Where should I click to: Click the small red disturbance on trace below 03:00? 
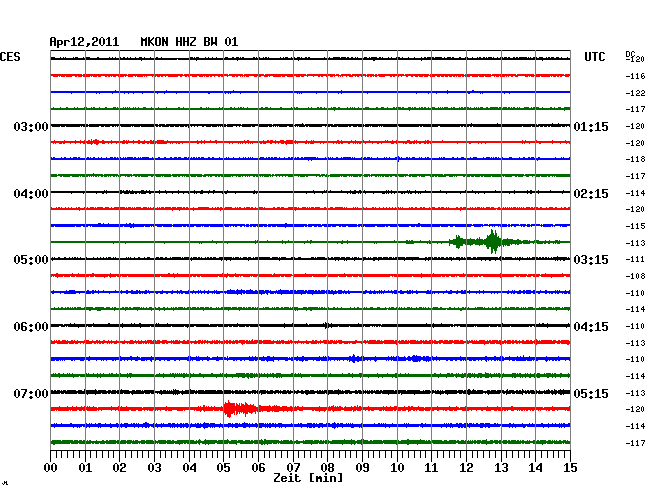click(x=95, y=142)
